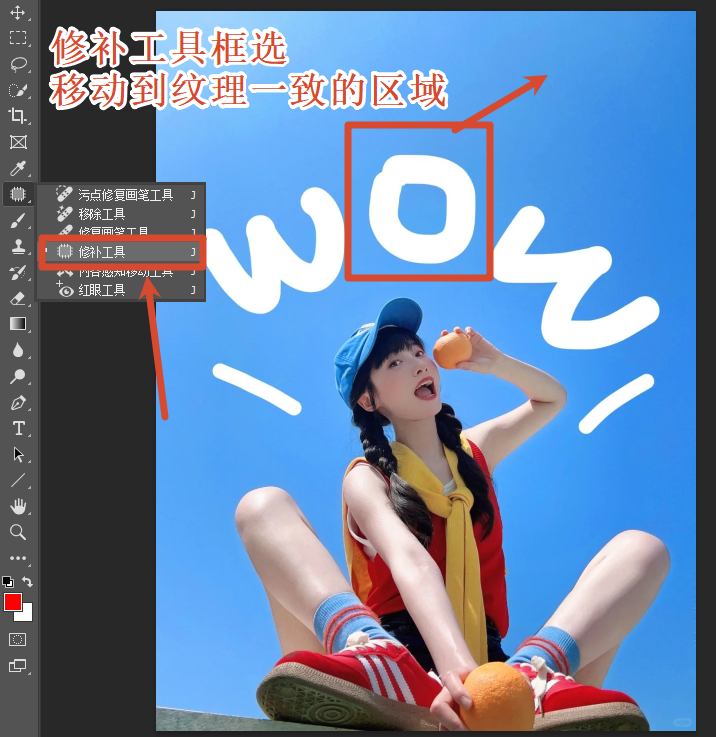Select the Line tool

coord(18,480)
